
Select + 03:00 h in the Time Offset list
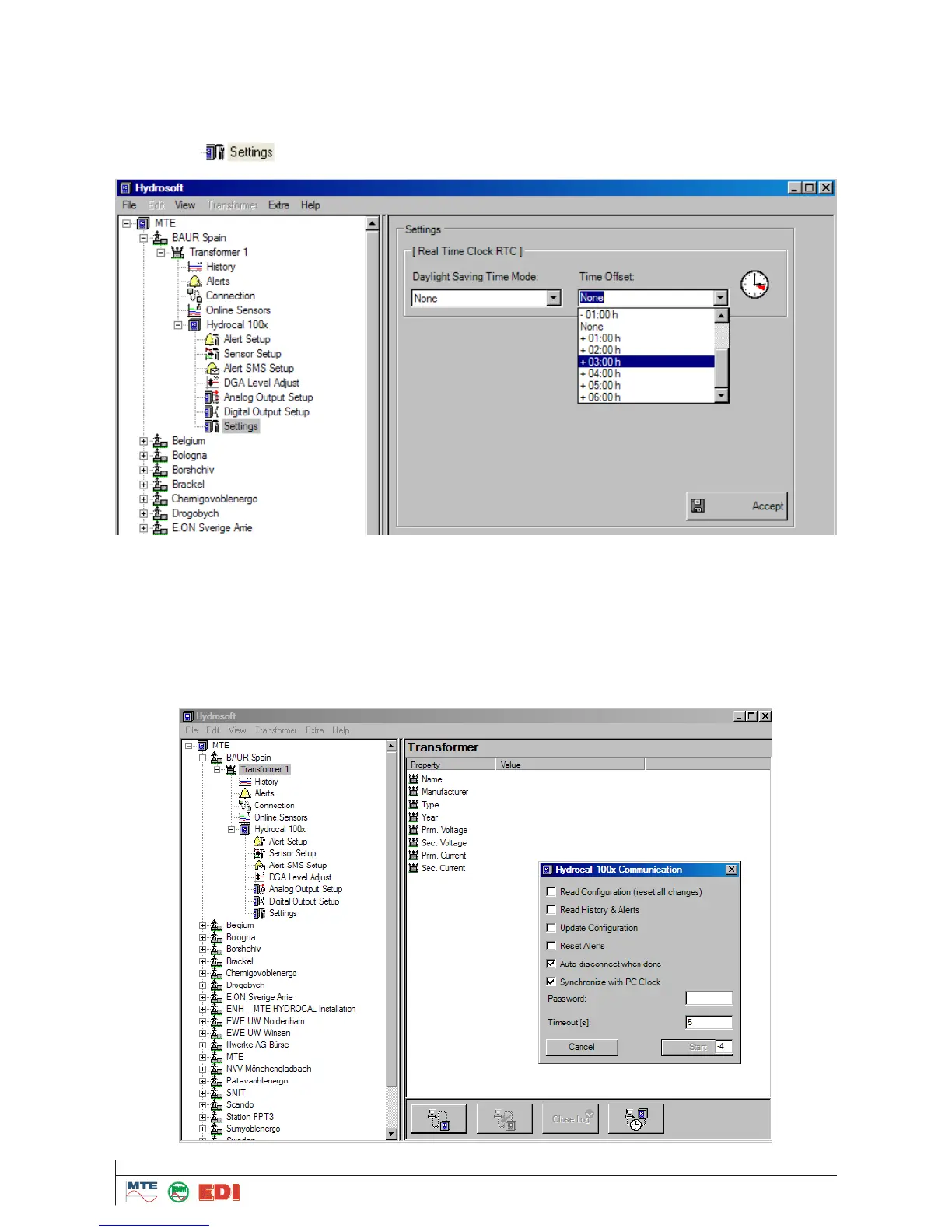[646, 362]
